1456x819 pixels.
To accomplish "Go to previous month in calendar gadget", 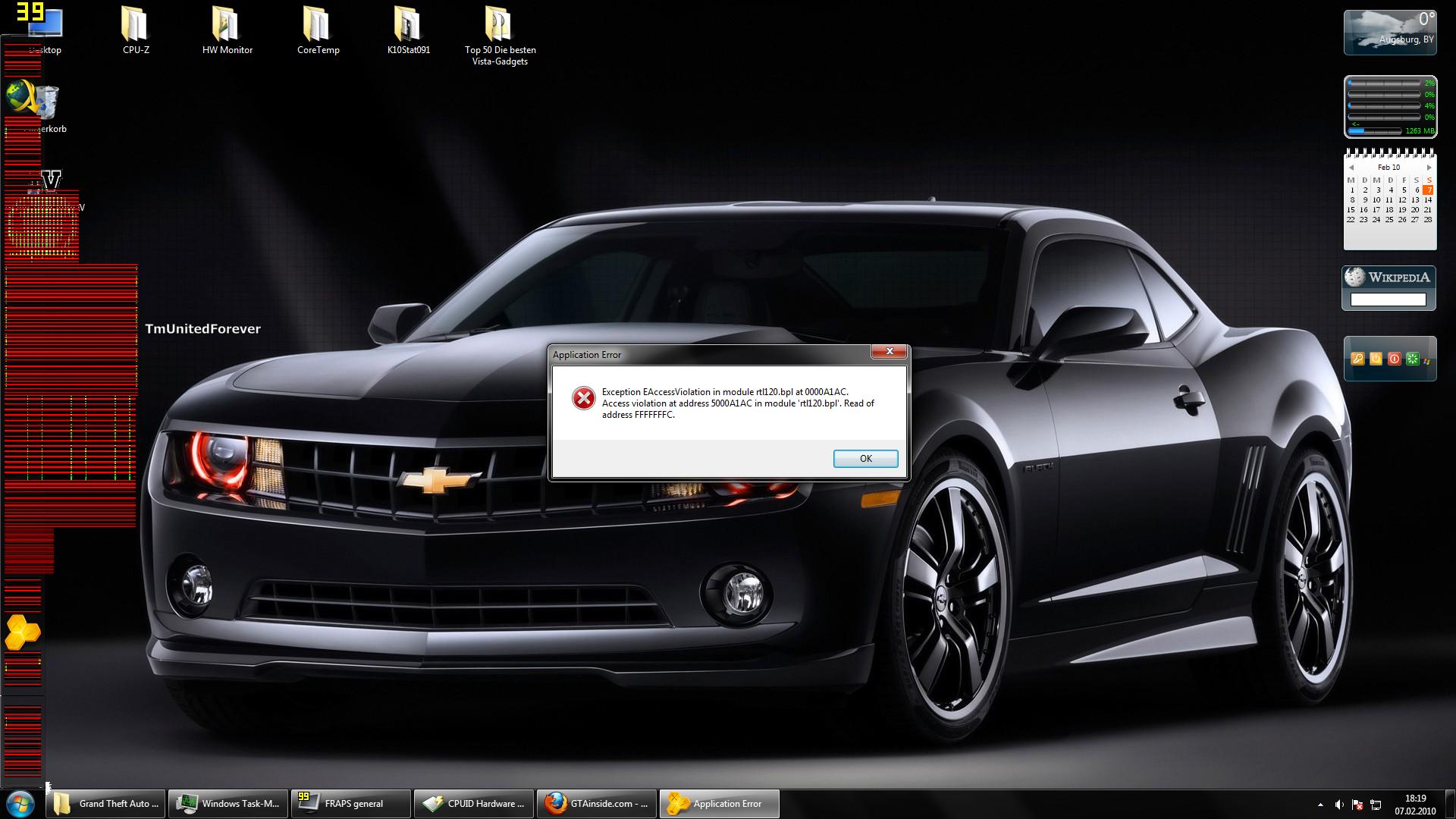I will (x=1351, y=168).
